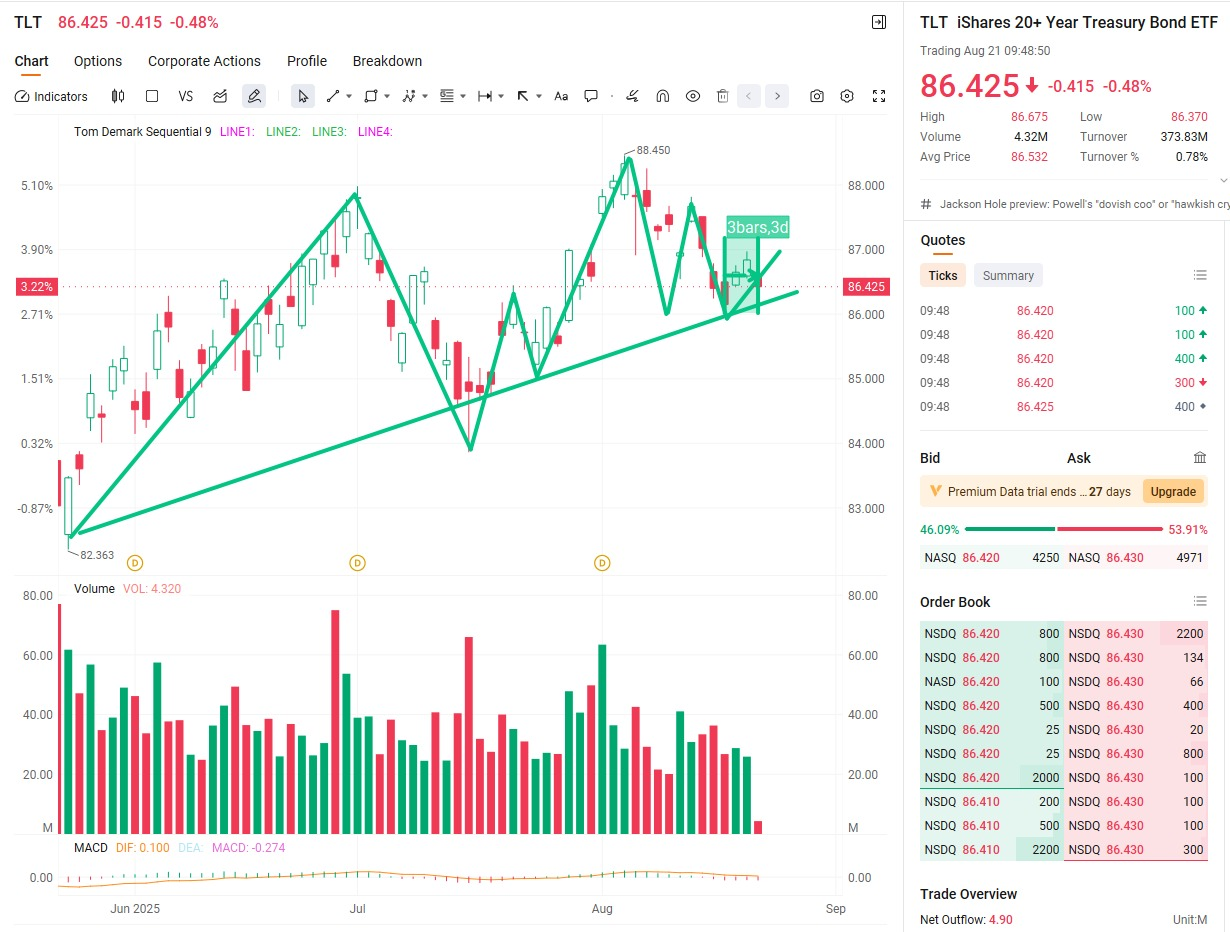The width and height of the screenshot is (1230, 932).
Task: Take a chart snapshot with camera
Action: 817,96
